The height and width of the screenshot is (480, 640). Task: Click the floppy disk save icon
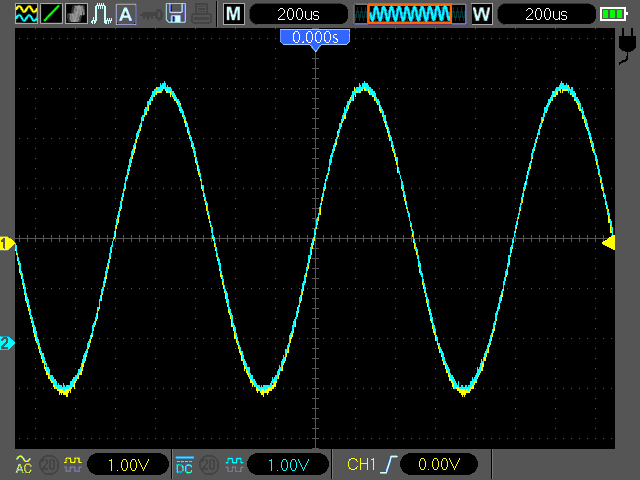[x=176, y=14]
